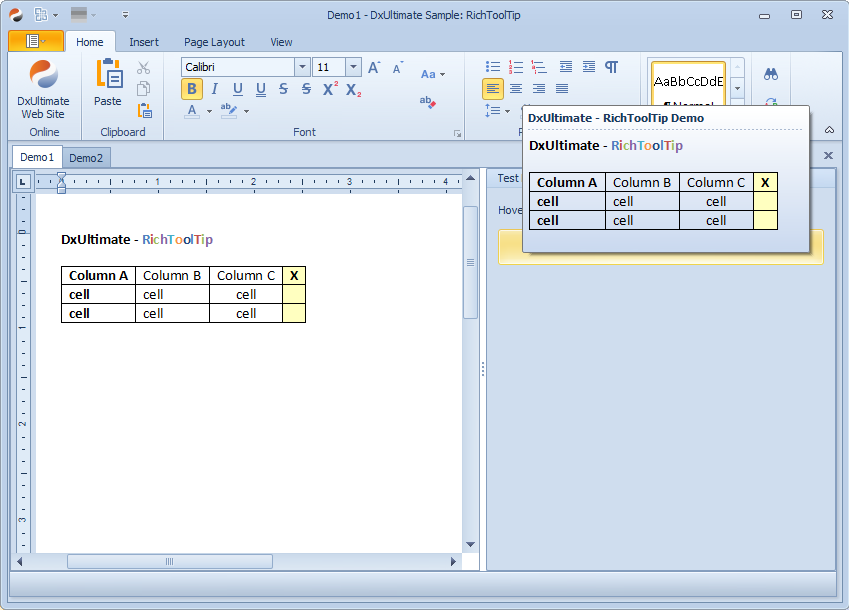Open the Highlight Color dropdown arrow
Viewport: 849px width, 610px height.
point(246,111)
